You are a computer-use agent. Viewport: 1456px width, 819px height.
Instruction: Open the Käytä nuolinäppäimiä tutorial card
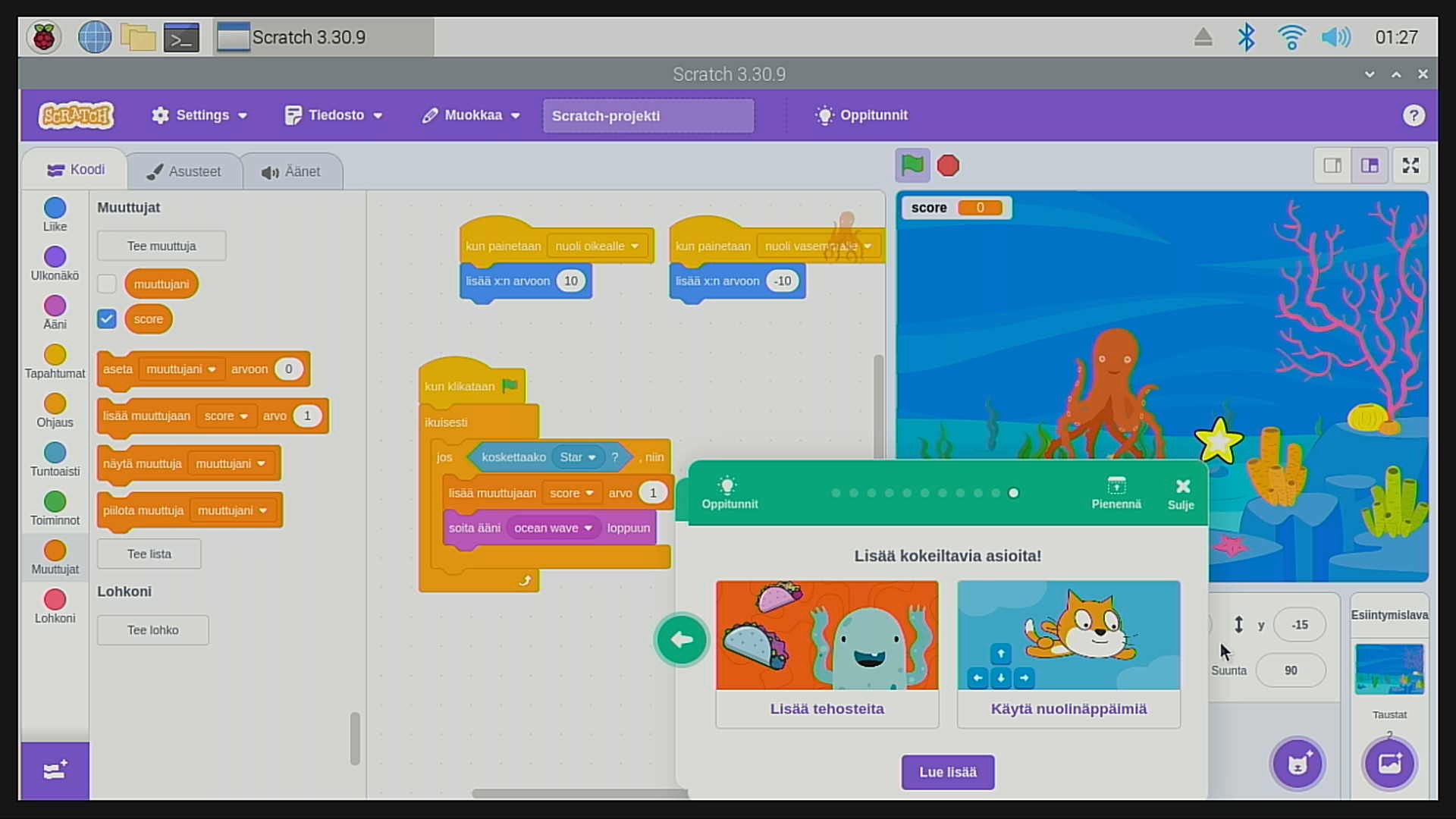click(1068, 654)
